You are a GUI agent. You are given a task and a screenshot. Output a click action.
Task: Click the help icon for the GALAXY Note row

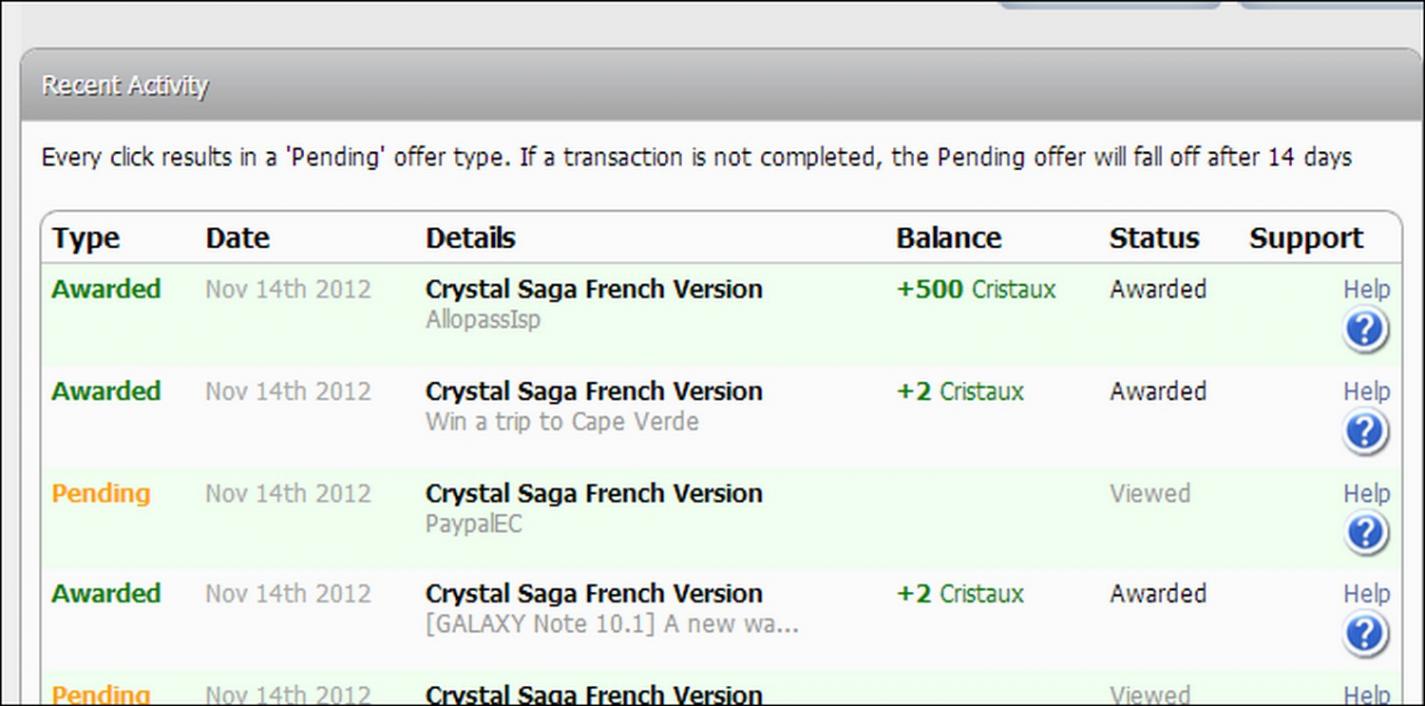click(x=1365, y=634)
